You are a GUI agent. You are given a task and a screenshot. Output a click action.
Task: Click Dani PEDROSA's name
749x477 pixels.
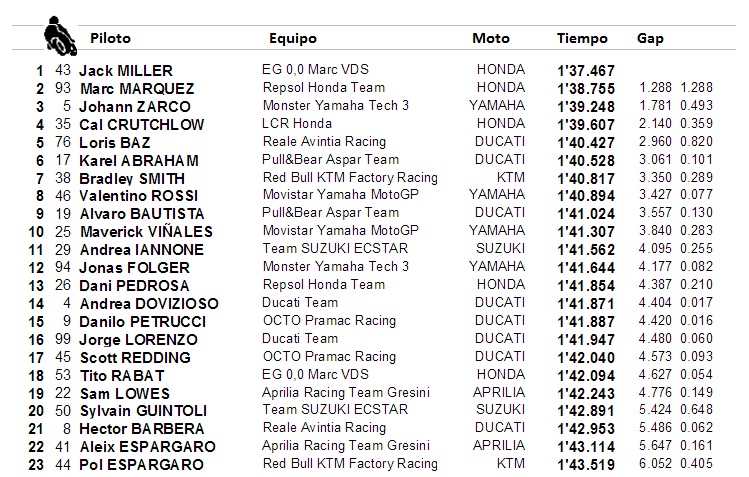[134, 286]
